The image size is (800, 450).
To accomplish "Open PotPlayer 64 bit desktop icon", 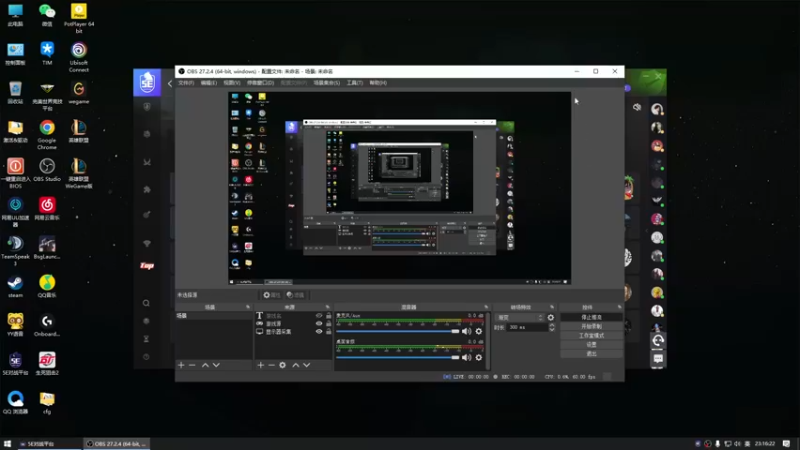I will tap(79, 18).
